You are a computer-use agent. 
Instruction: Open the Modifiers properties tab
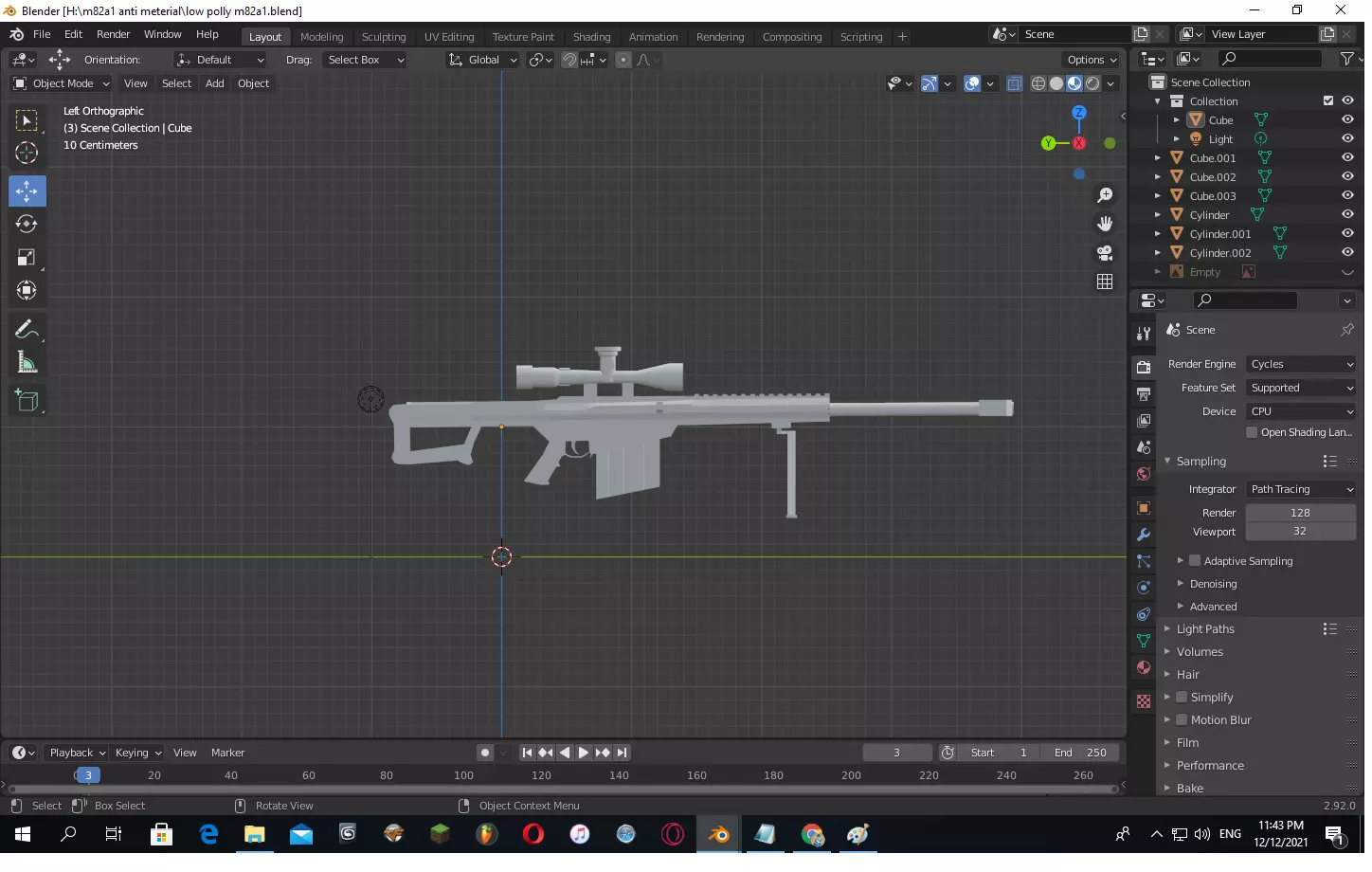coord(1144,536)
